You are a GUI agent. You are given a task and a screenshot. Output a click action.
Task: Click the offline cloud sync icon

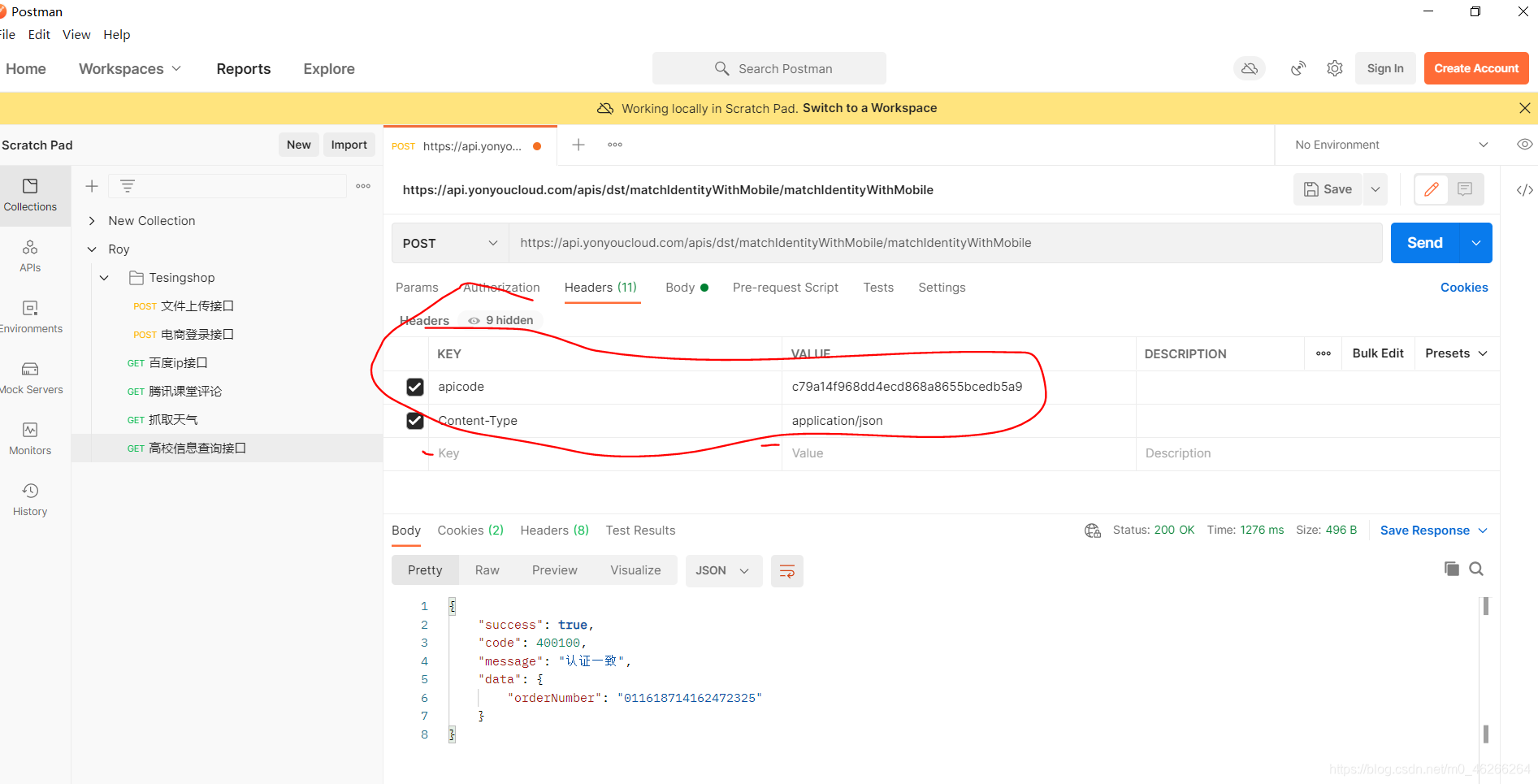1250,68
